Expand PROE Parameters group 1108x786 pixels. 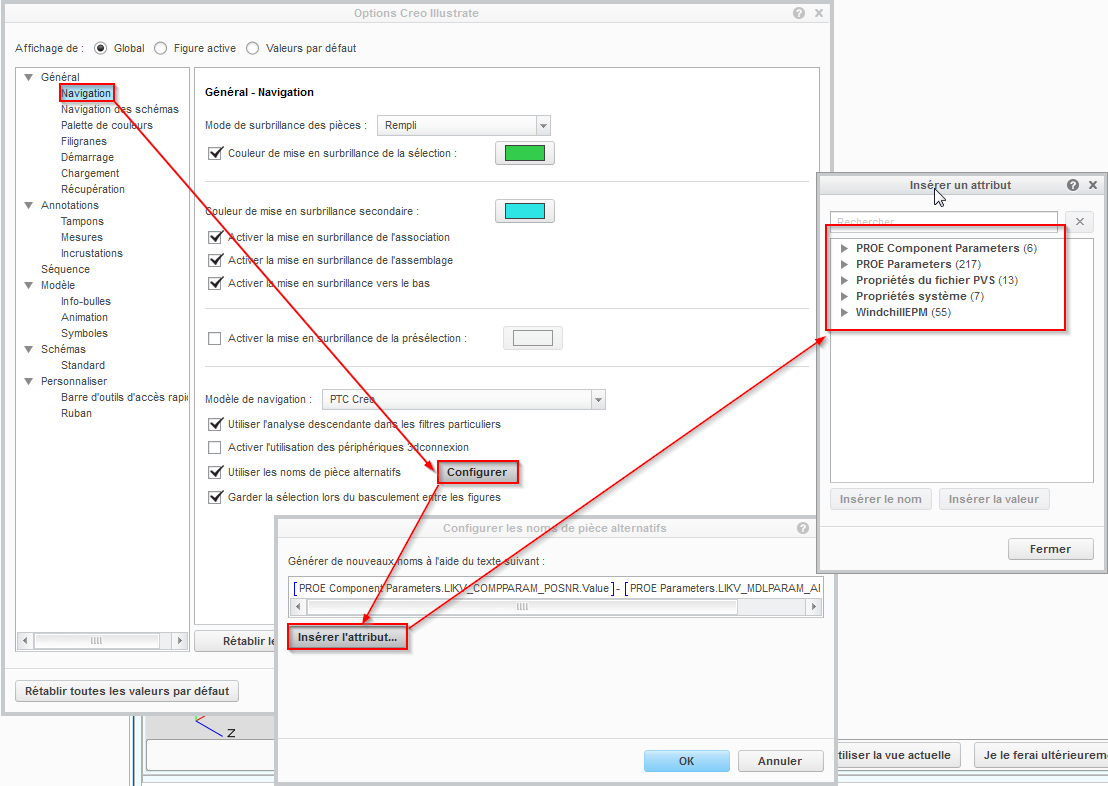click(x=844, y=264)
